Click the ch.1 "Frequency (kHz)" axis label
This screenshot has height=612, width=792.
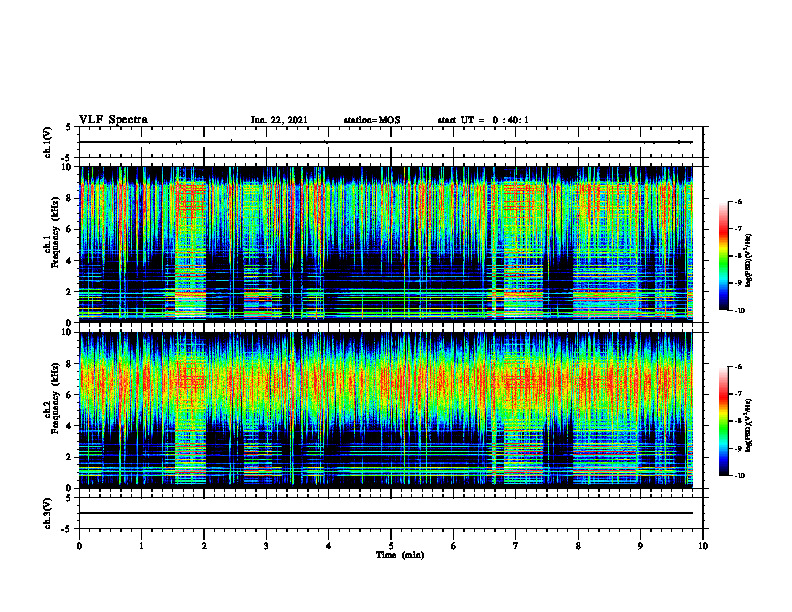click(54, 231)
